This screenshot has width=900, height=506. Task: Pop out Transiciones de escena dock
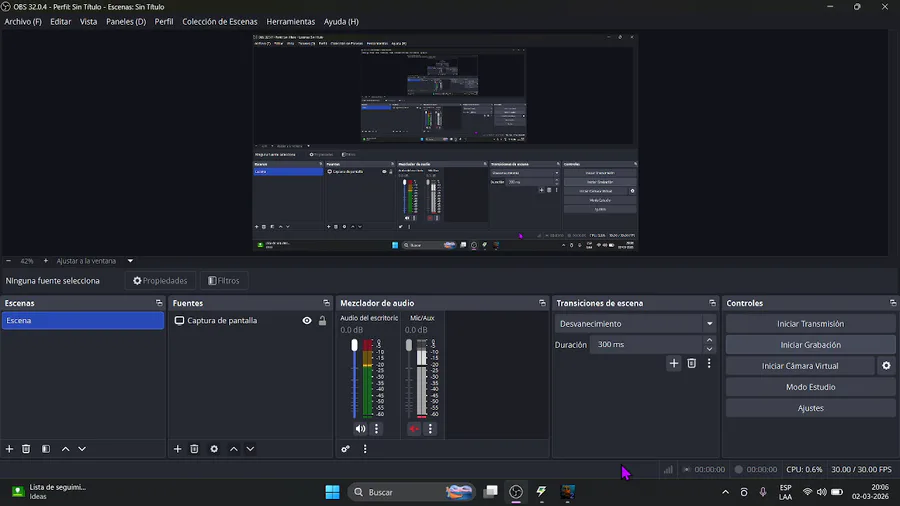(712, 303)
